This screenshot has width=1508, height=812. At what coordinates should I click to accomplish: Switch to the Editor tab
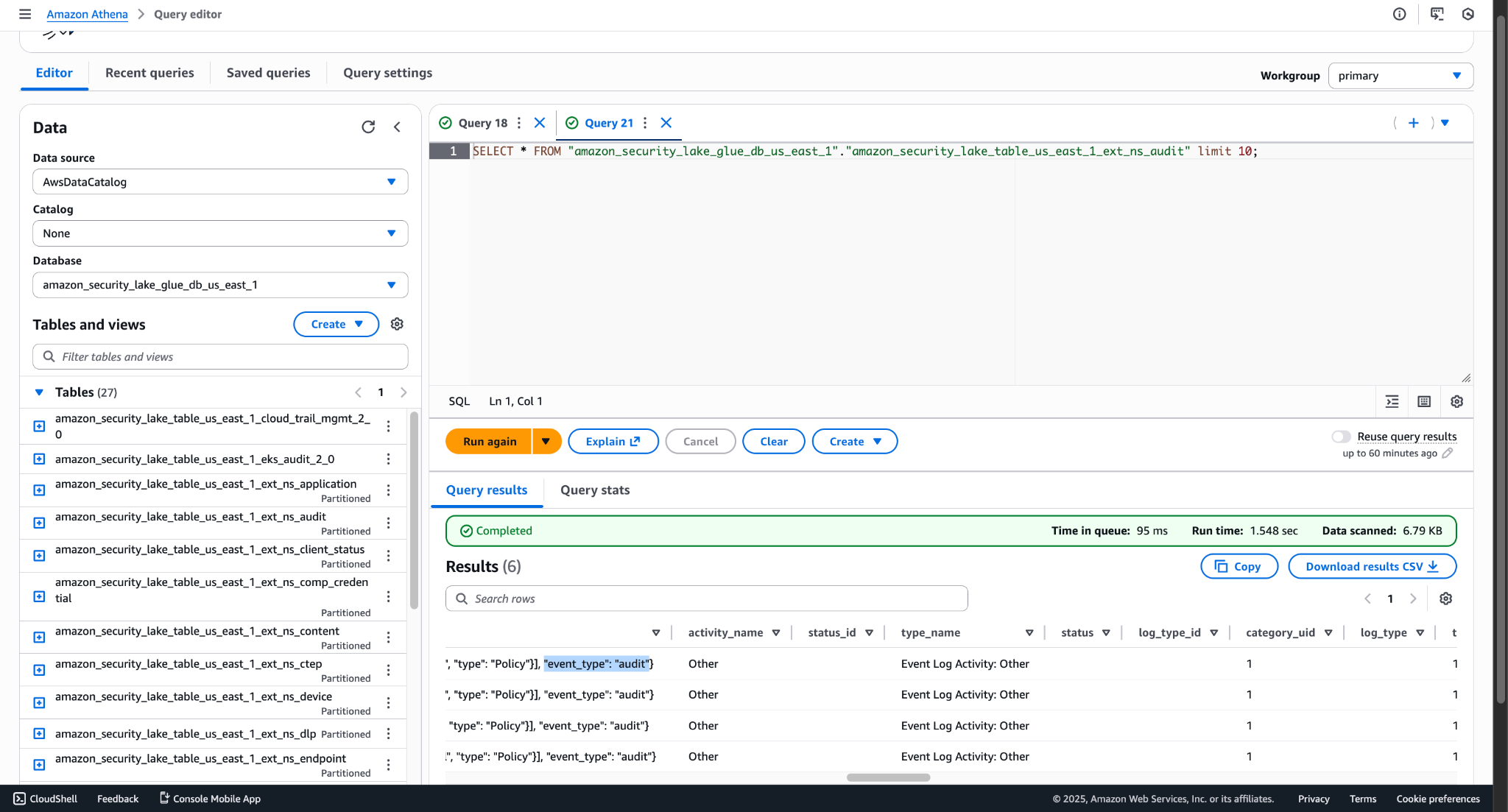coord(54,73)
